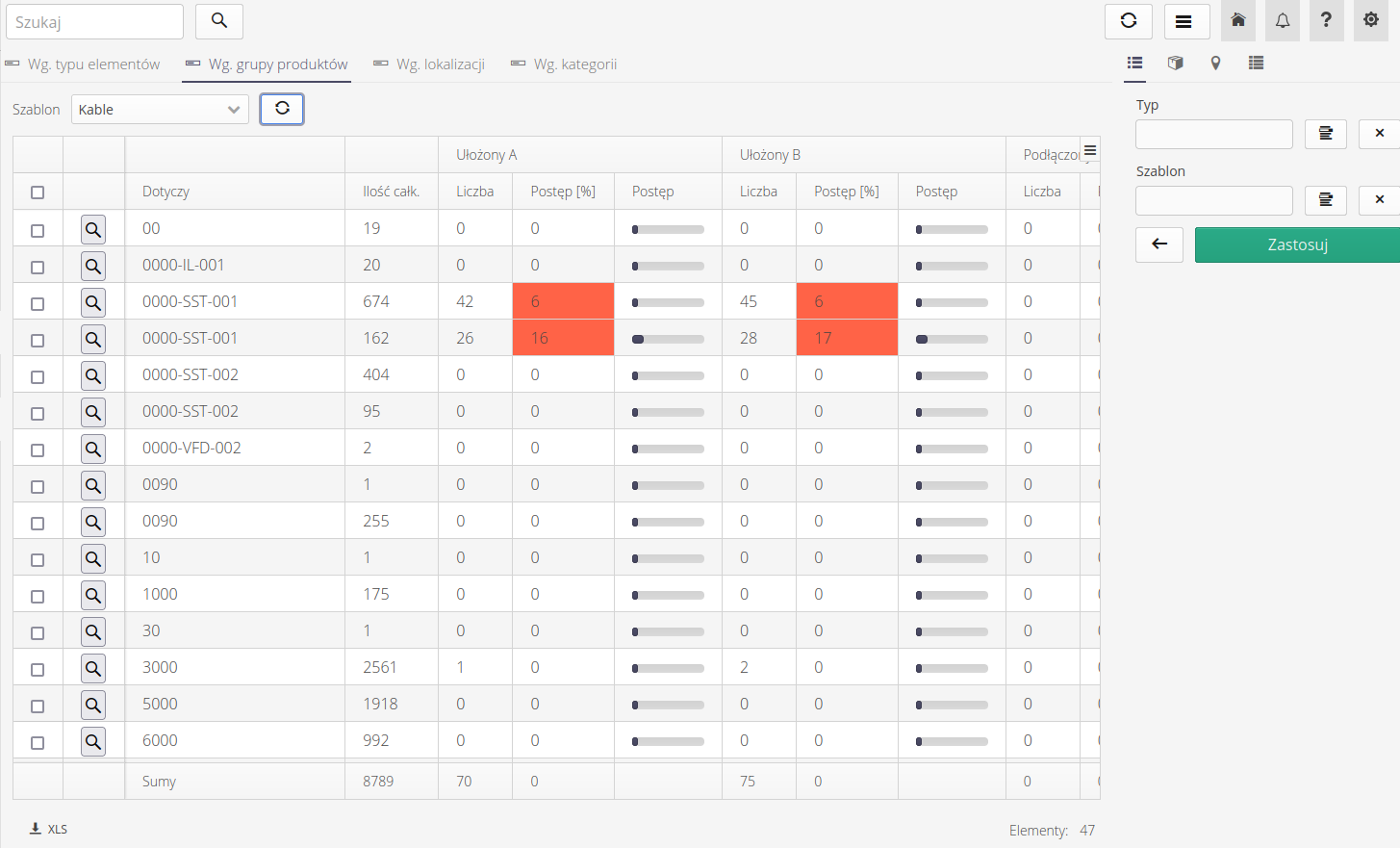Screen dimensions: 1400x848
Task: Tick the checkbox for row 3000
Action: click(38, 669)
